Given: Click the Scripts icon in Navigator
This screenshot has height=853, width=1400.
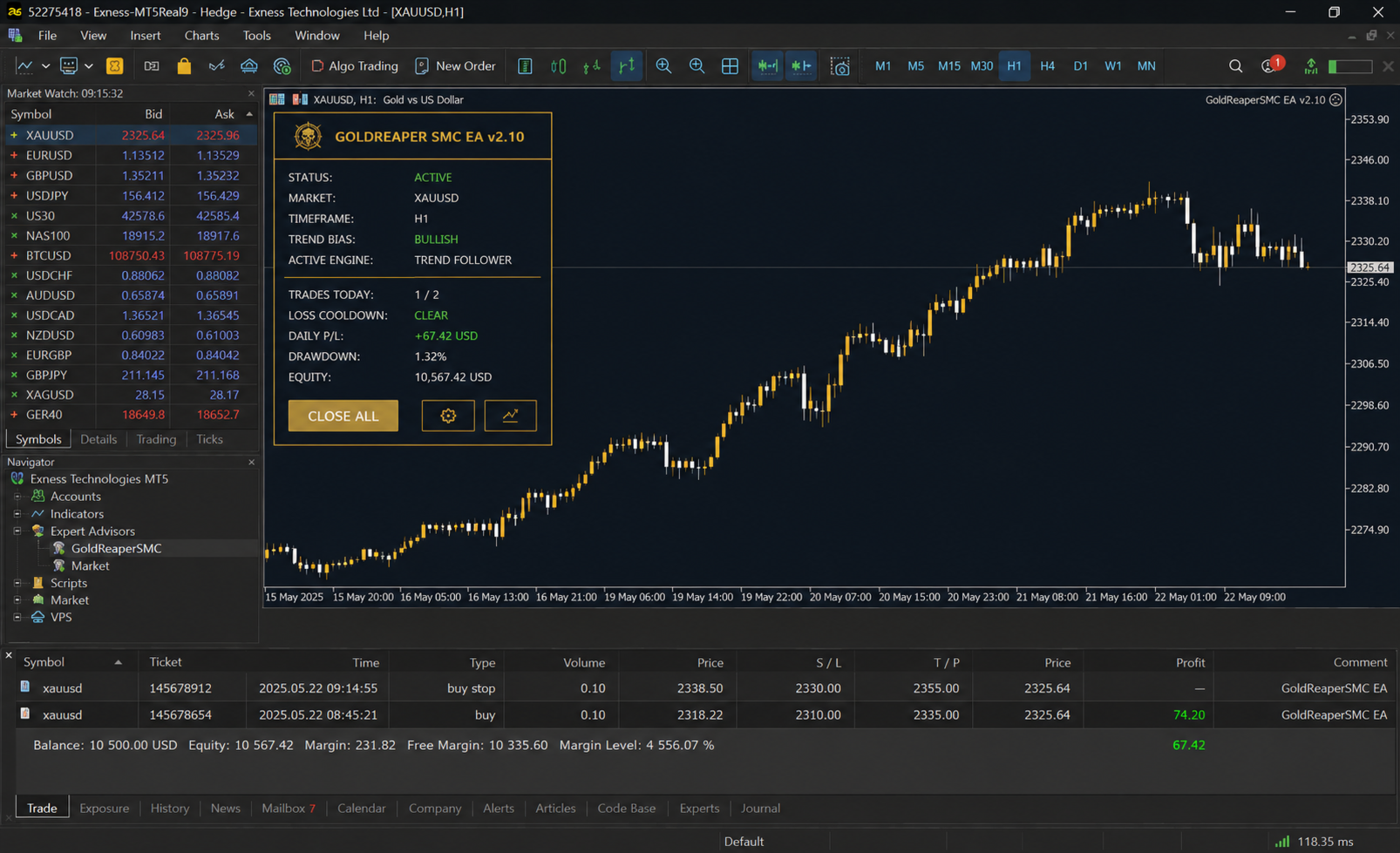Looking at the screenshot, I should coord(37,582).
